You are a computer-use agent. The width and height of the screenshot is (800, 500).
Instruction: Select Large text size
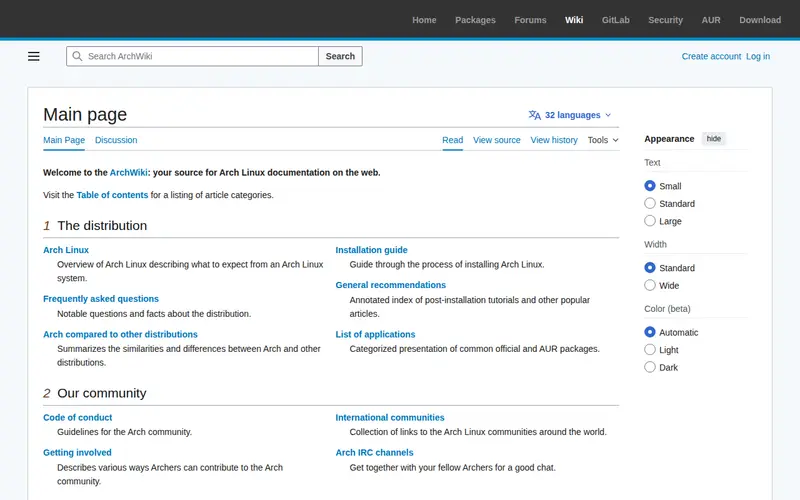coord(649,220)
